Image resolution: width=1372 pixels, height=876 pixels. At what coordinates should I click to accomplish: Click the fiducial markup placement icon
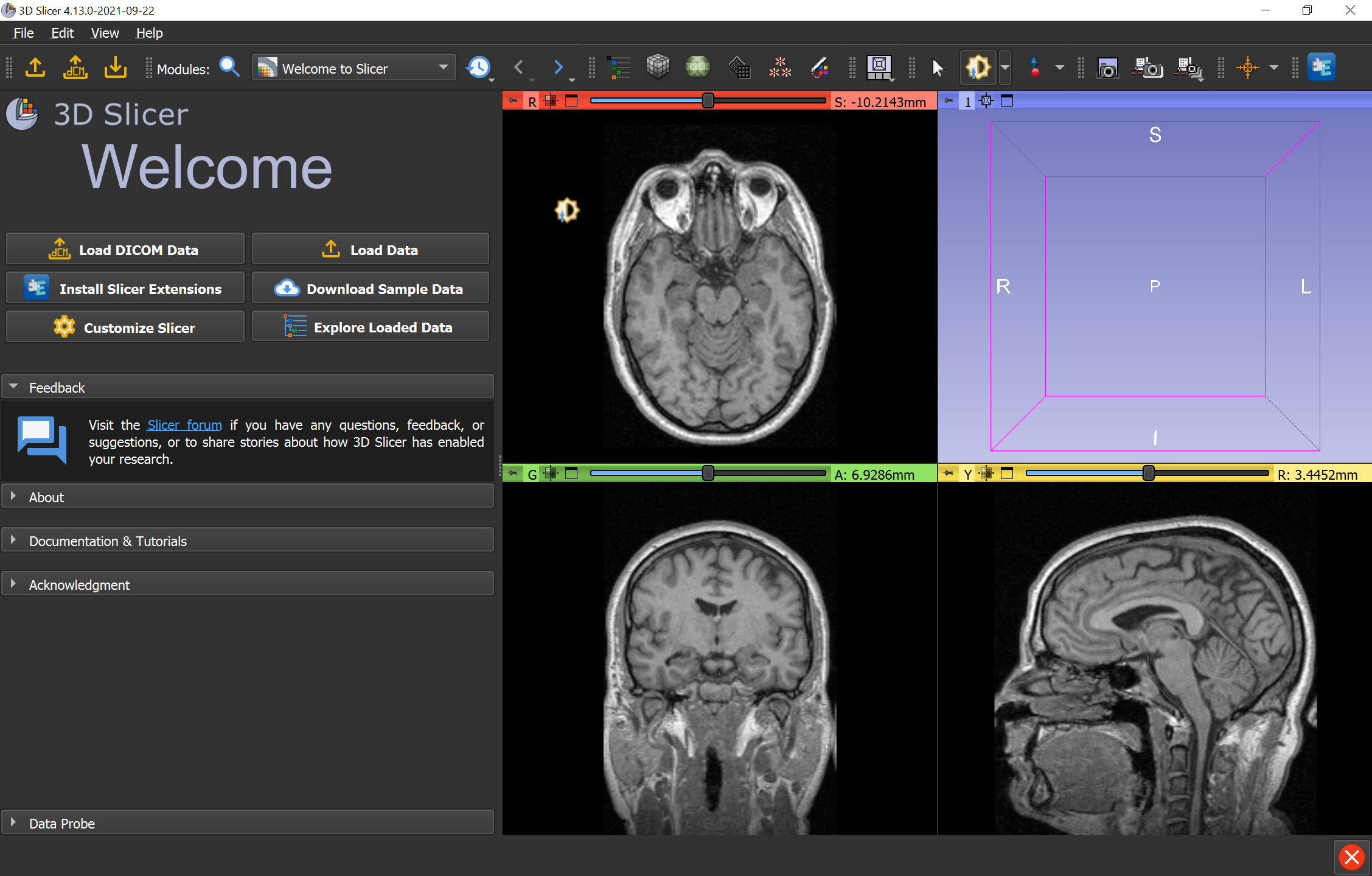tap(1034, 67)
